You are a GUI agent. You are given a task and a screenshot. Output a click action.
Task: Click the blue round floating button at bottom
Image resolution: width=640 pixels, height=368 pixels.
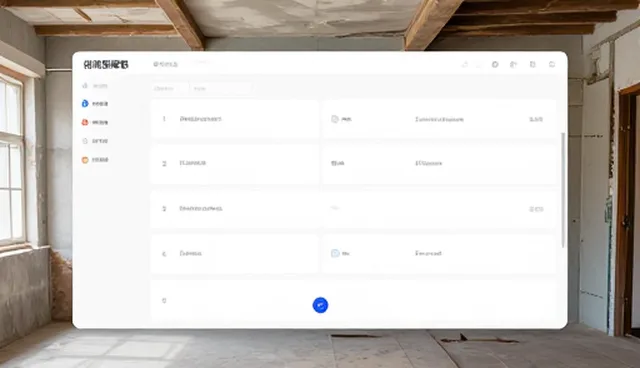click(x=320, y=305)
